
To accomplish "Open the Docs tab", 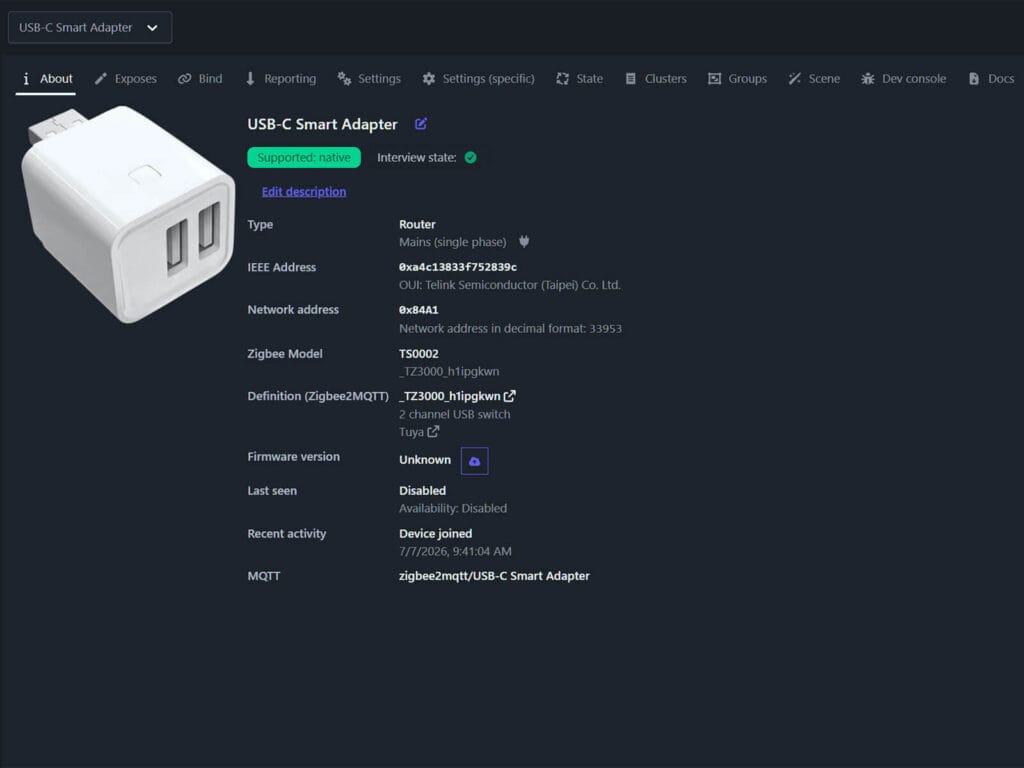I will coord(991,78).
